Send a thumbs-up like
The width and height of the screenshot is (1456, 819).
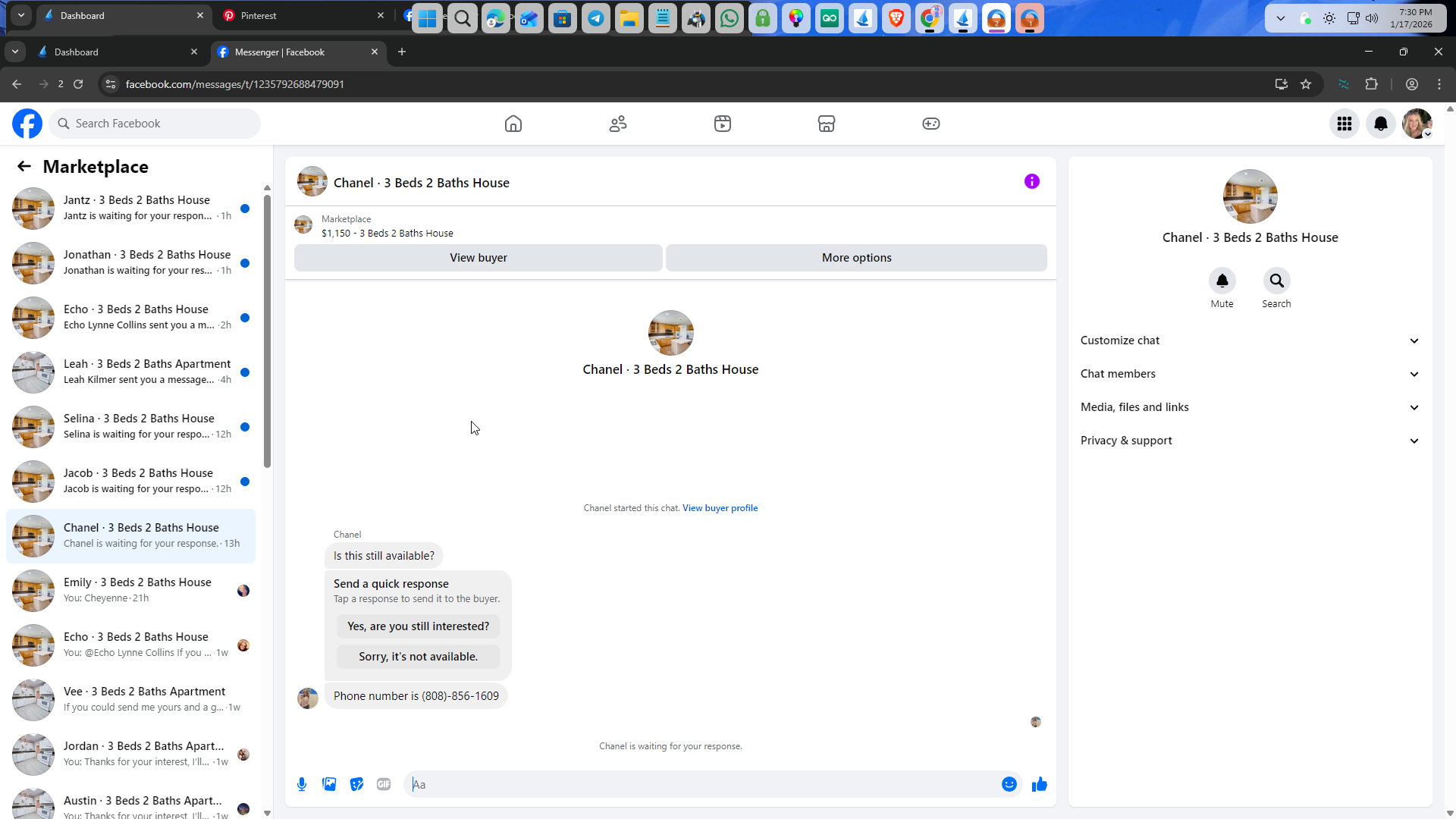[x=1039, y=784]
